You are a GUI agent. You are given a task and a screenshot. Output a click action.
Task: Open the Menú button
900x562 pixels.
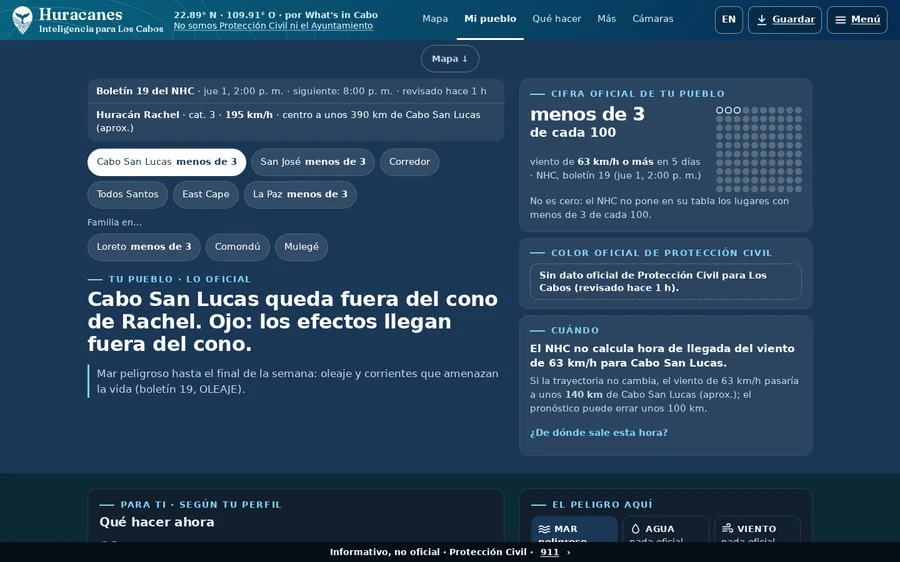click(x=857, y=20)
